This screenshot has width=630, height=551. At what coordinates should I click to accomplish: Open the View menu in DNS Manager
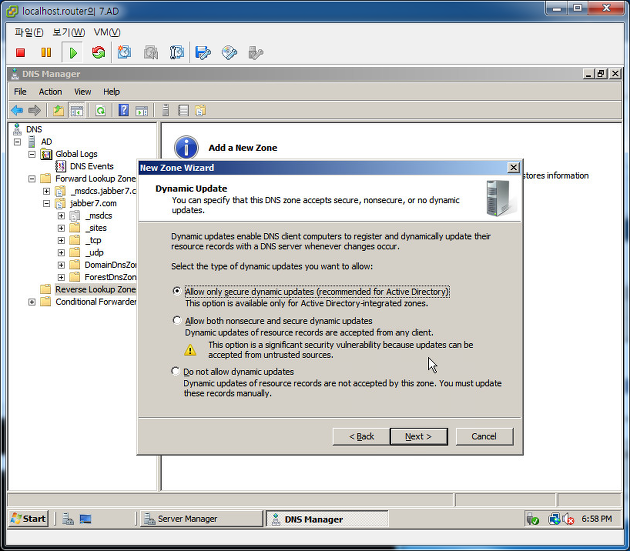click(x=82, y=92)
